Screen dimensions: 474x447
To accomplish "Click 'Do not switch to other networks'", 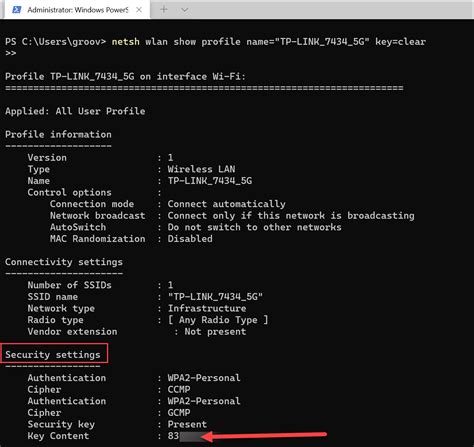I will 254,227.
